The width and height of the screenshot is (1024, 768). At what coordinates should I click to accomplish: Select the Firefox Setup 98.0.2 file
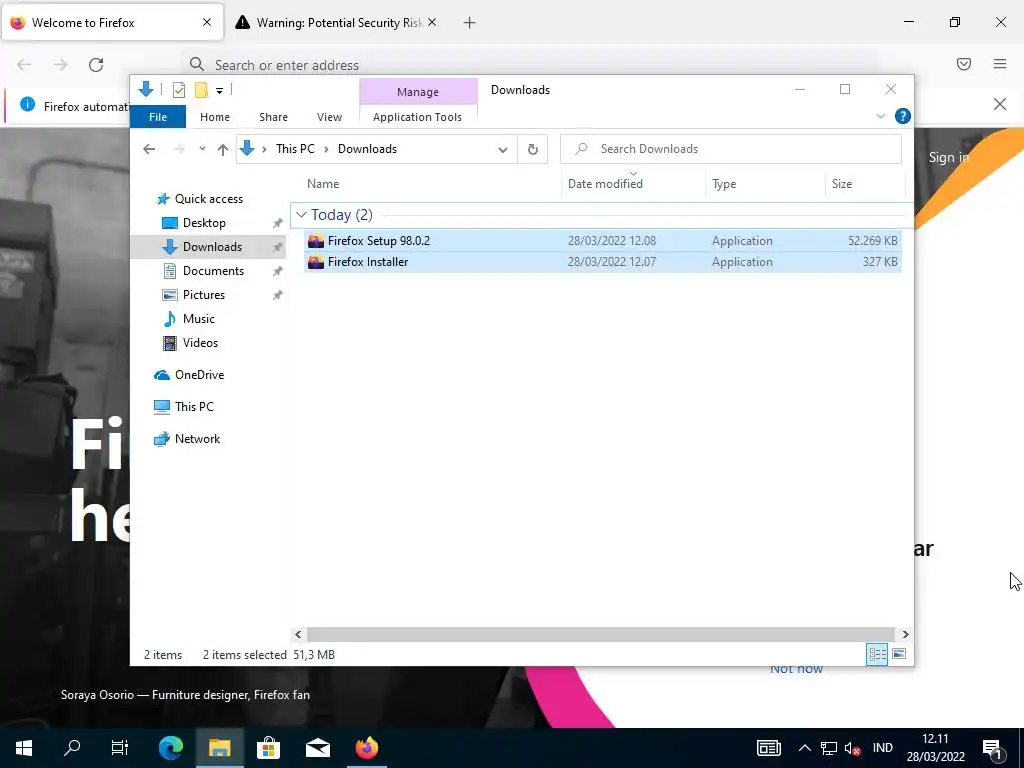(x=602, y=241)
